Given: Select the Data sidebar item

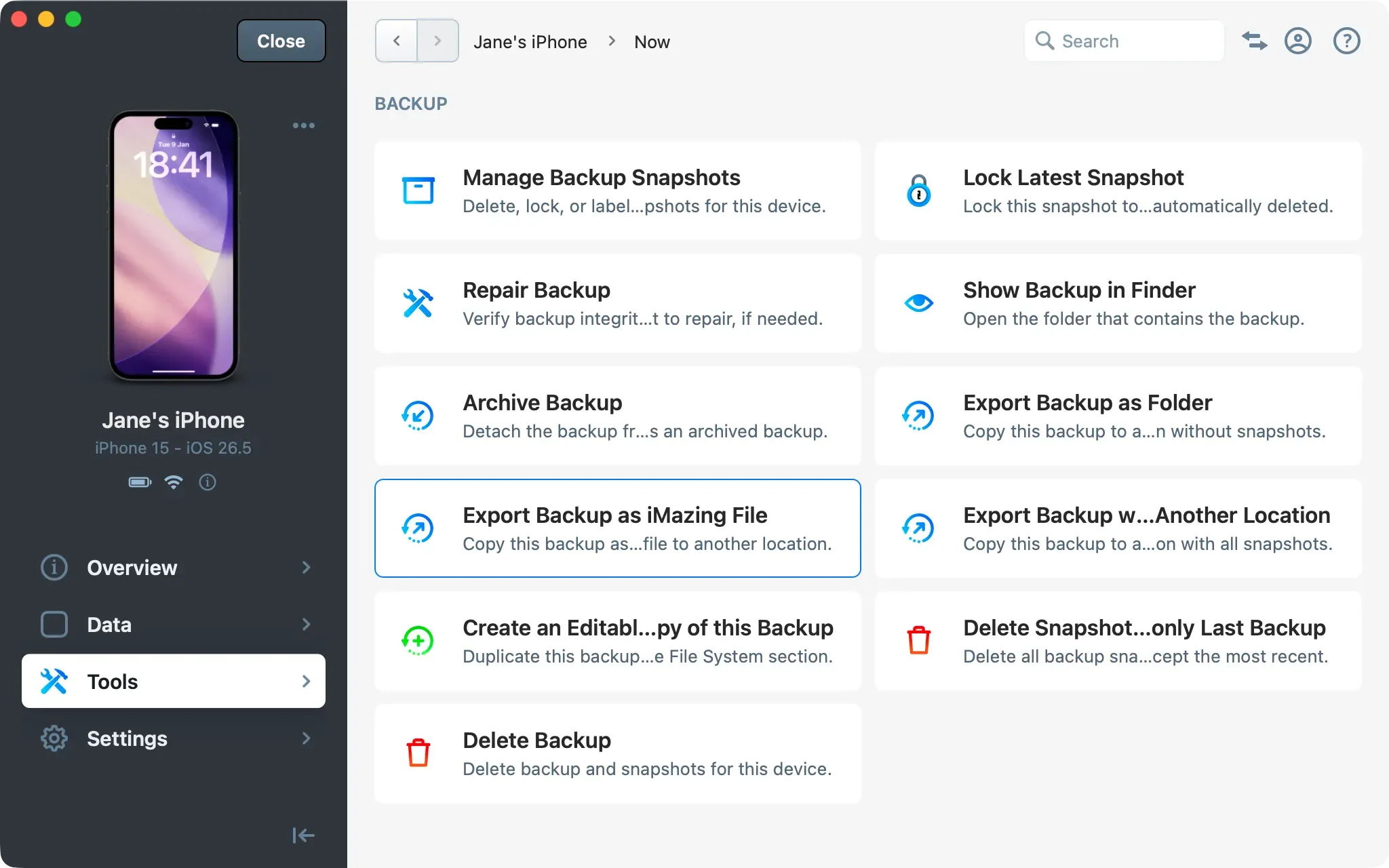Looking at the screenshot, I should (x=174, y=625).
